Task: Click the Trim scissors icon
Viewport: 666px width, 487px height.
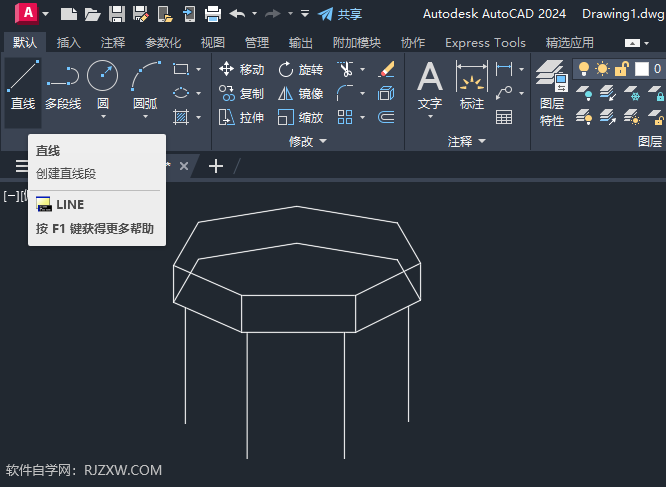Action: pos(345,69)
